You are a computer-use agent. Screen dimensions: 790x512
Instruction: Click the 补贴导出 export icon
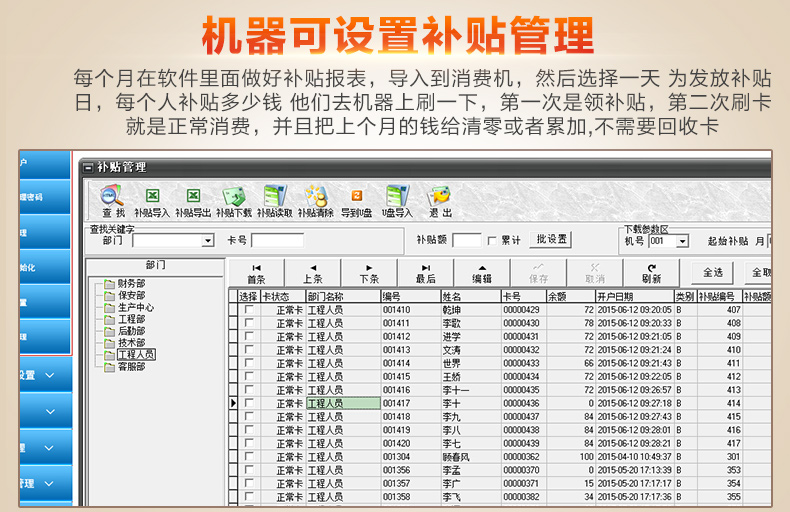tap(193, 201)
